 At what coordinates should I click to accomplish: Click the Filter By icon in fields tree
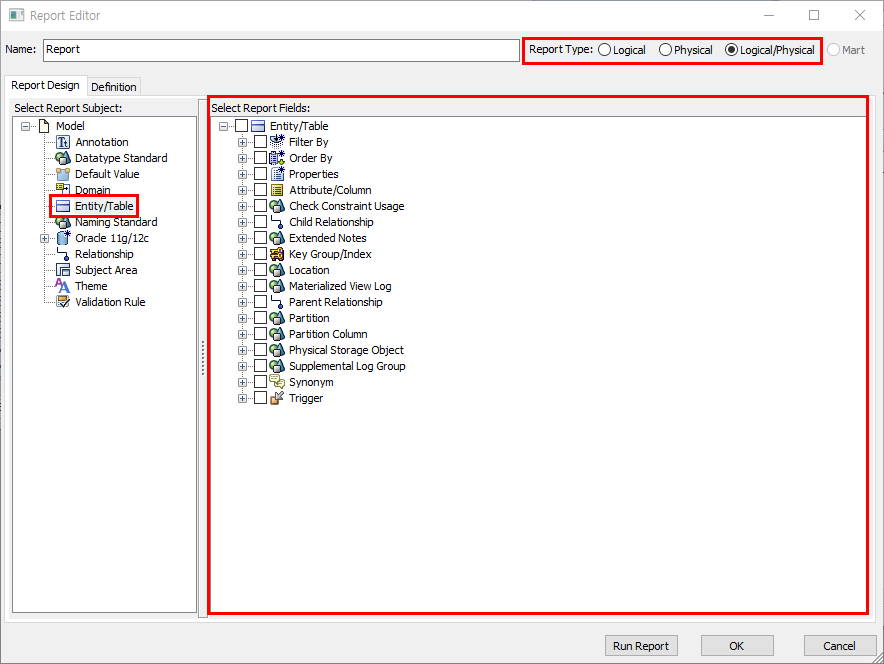coord(277,141)
